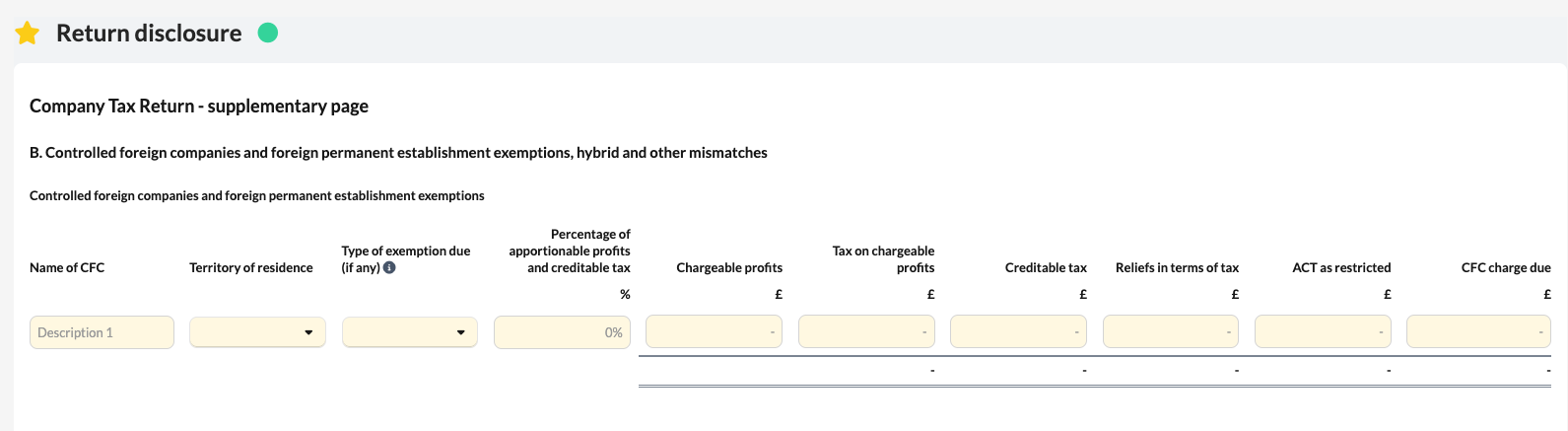Click the yellow star favorite icon
Viewport: 1568px width, 431px height.
[x=28, y=34]
